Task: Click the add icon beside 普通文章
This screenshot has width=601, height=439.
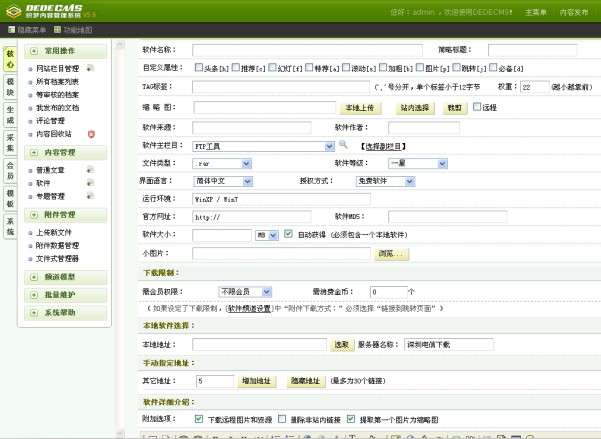Action: (90, 169)
